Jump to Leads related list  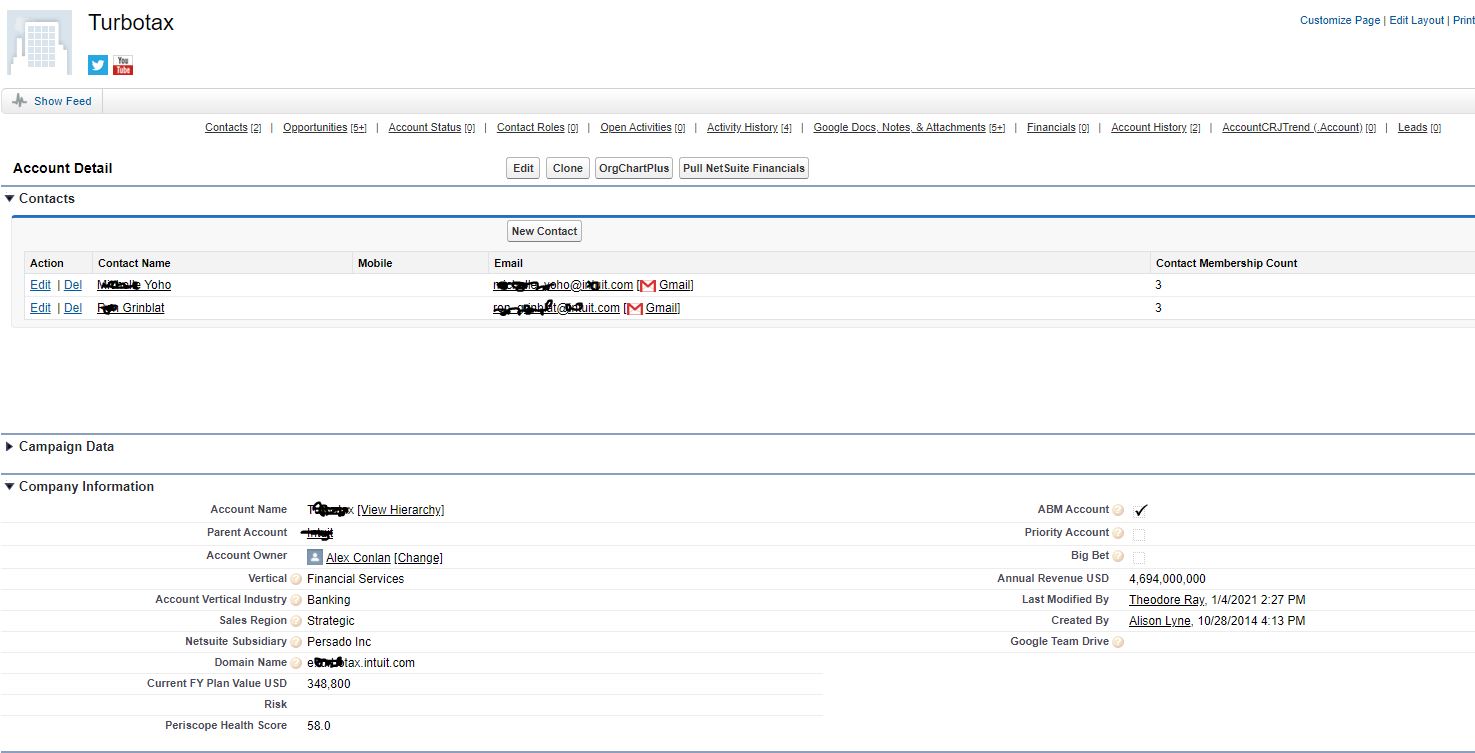pyautogui.click(x=1419, y=127)
